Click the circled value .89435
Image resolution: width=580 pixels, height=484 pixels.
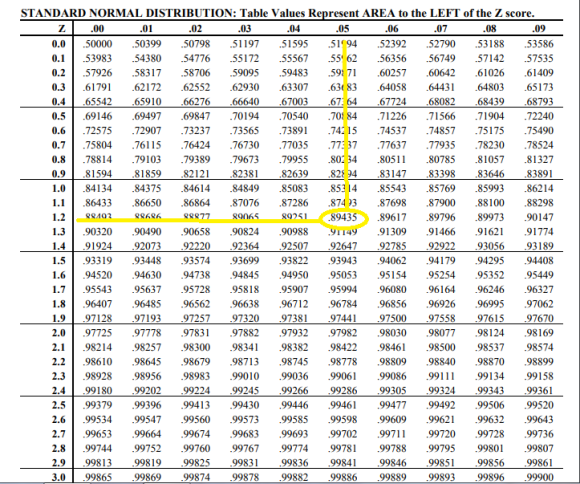click(343, 218)
